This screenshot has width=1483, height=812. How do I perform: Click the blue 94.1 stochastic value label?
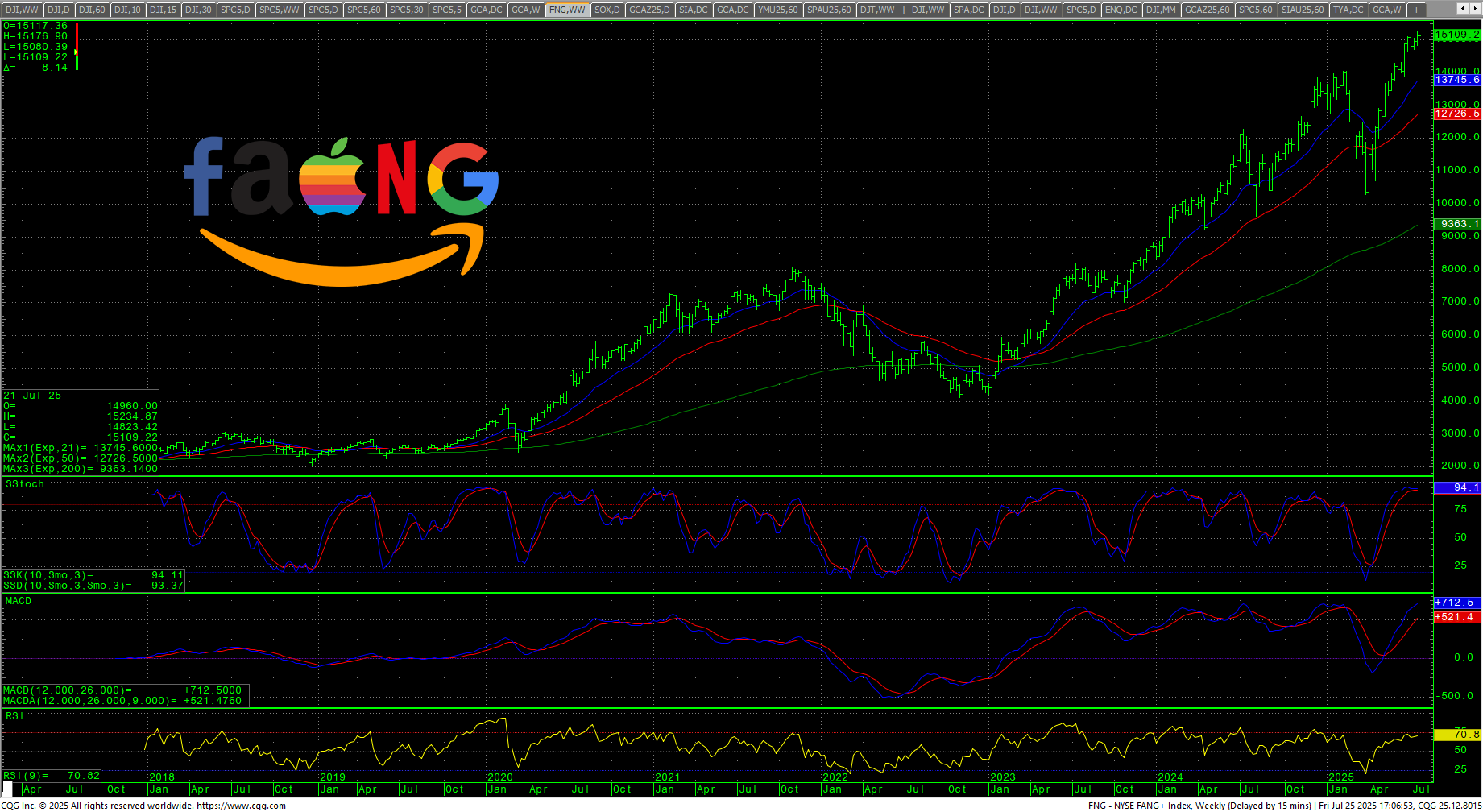(1457, 487)
